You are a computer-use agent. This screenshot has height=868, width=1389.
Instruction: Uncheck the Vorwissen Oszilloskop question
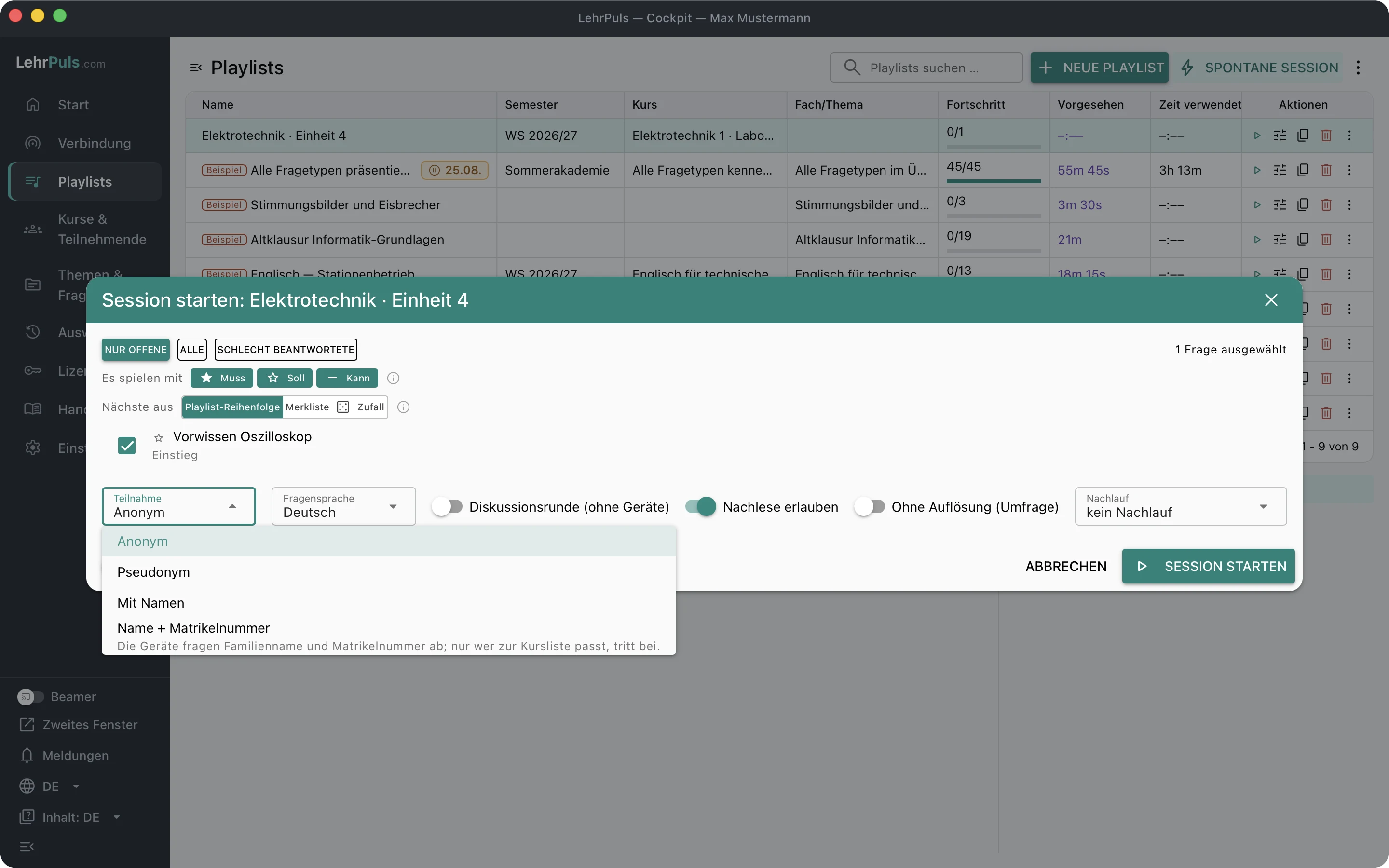coord(127,446)
